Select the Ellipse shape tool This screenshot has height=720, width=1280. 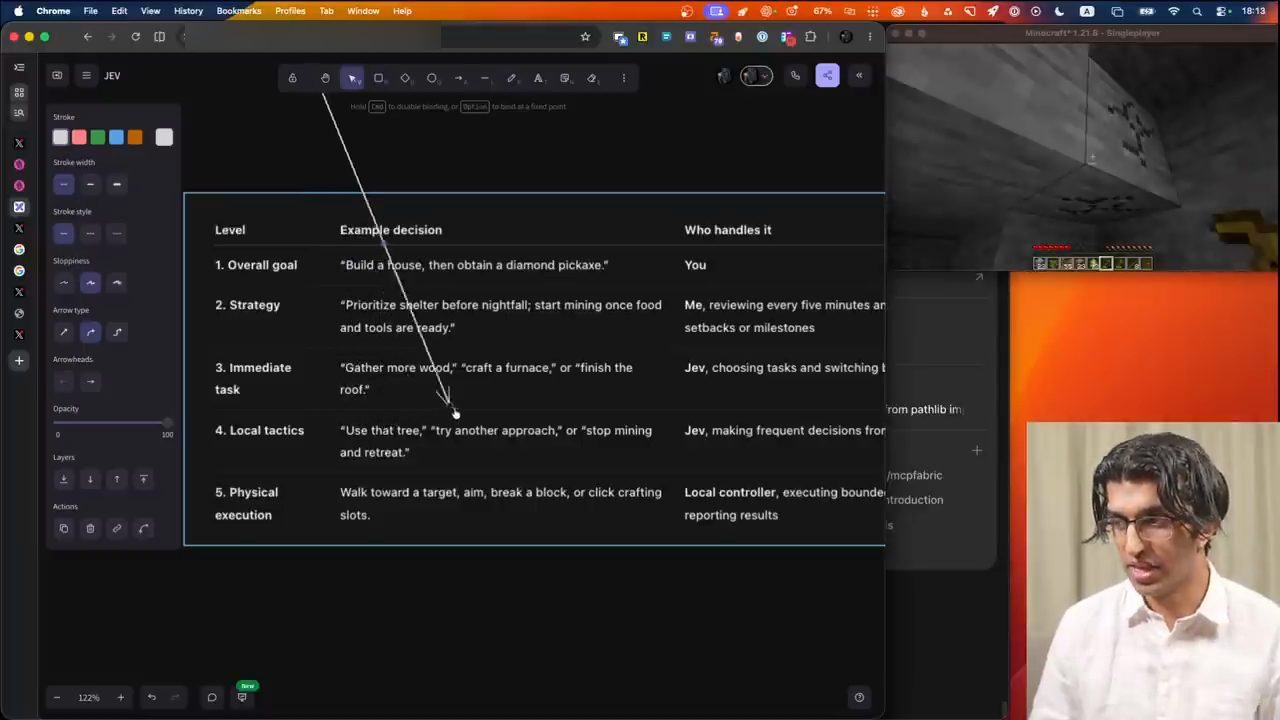[x=432, y=78]
